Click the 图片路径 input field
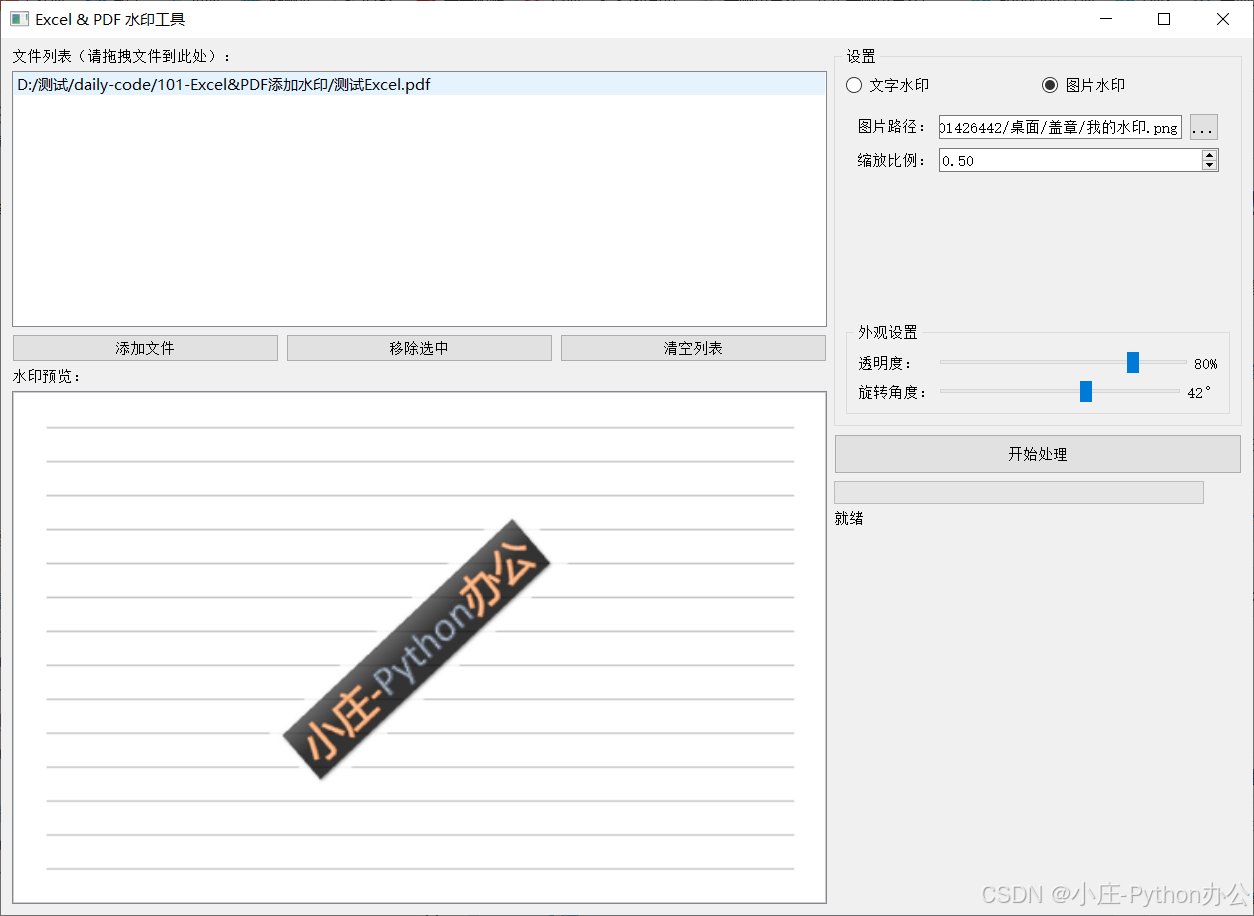Screen dimensions: 1254x916 (1060, 127)
